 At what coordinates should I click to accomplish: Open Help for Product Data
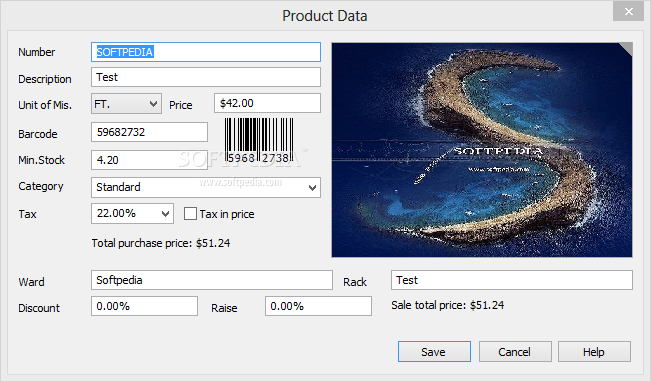594,352
